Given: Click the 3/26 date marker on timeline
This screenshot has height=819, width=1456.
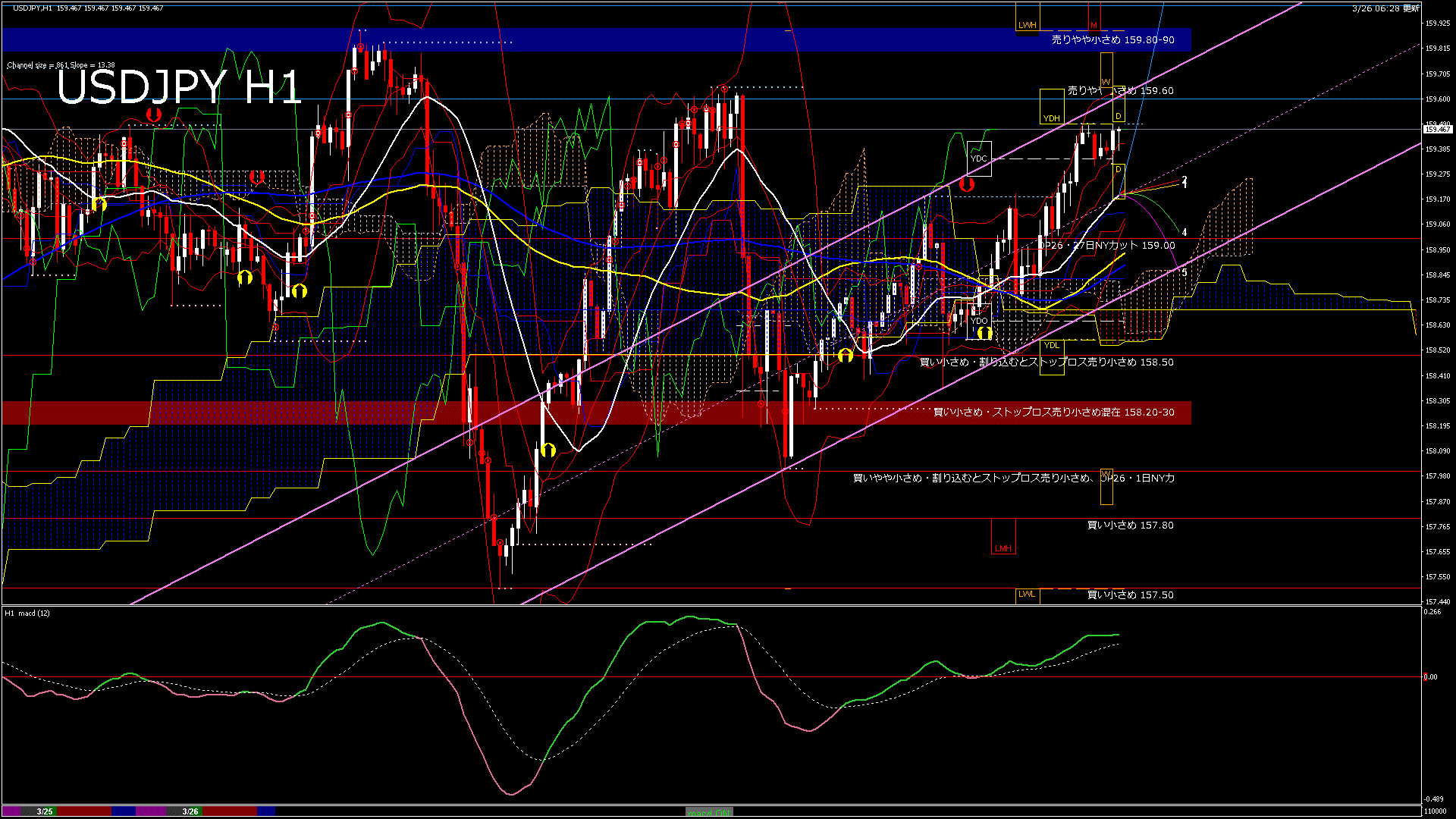Looking at the screenshot, I should pyautogui.click(x=190, y=811).
